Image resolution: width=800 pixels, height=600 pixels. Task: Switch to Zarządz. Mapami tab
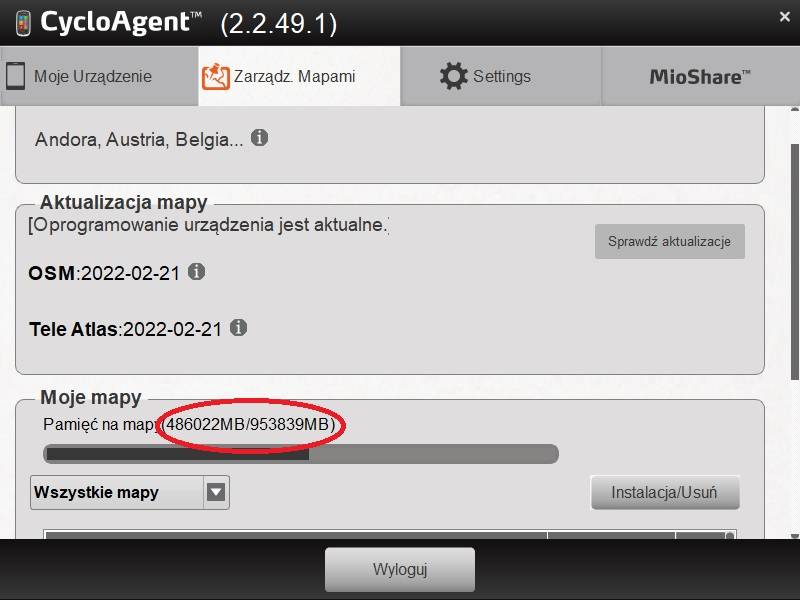[299, 77]
